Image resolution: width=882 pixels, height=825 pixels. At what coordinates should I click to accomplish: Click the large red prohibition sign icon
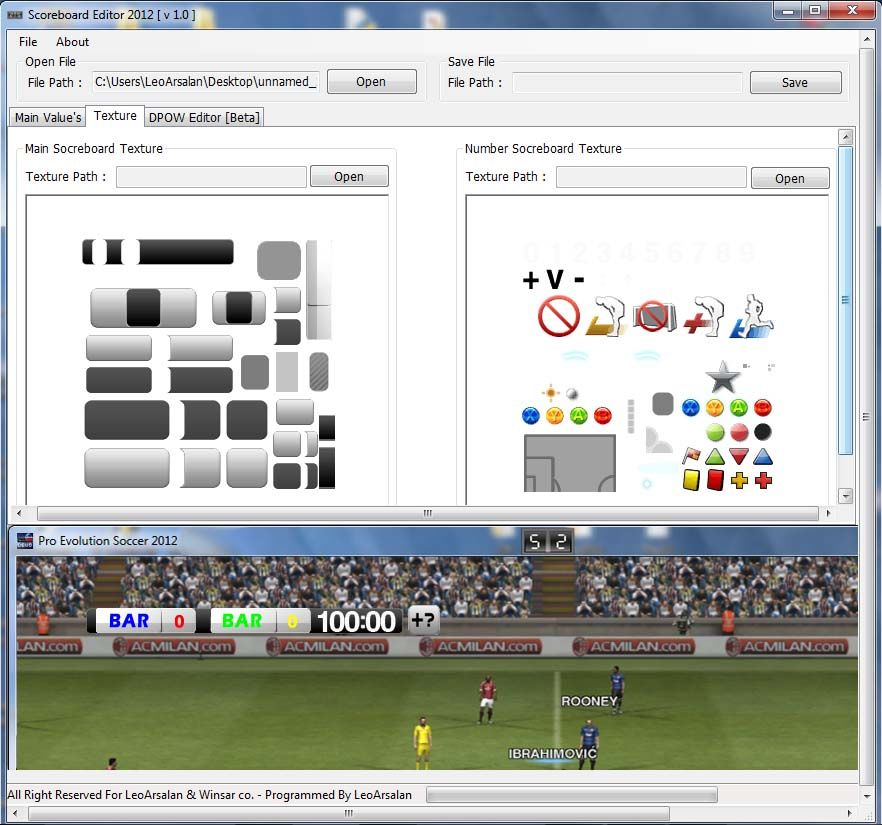[558, 317]
